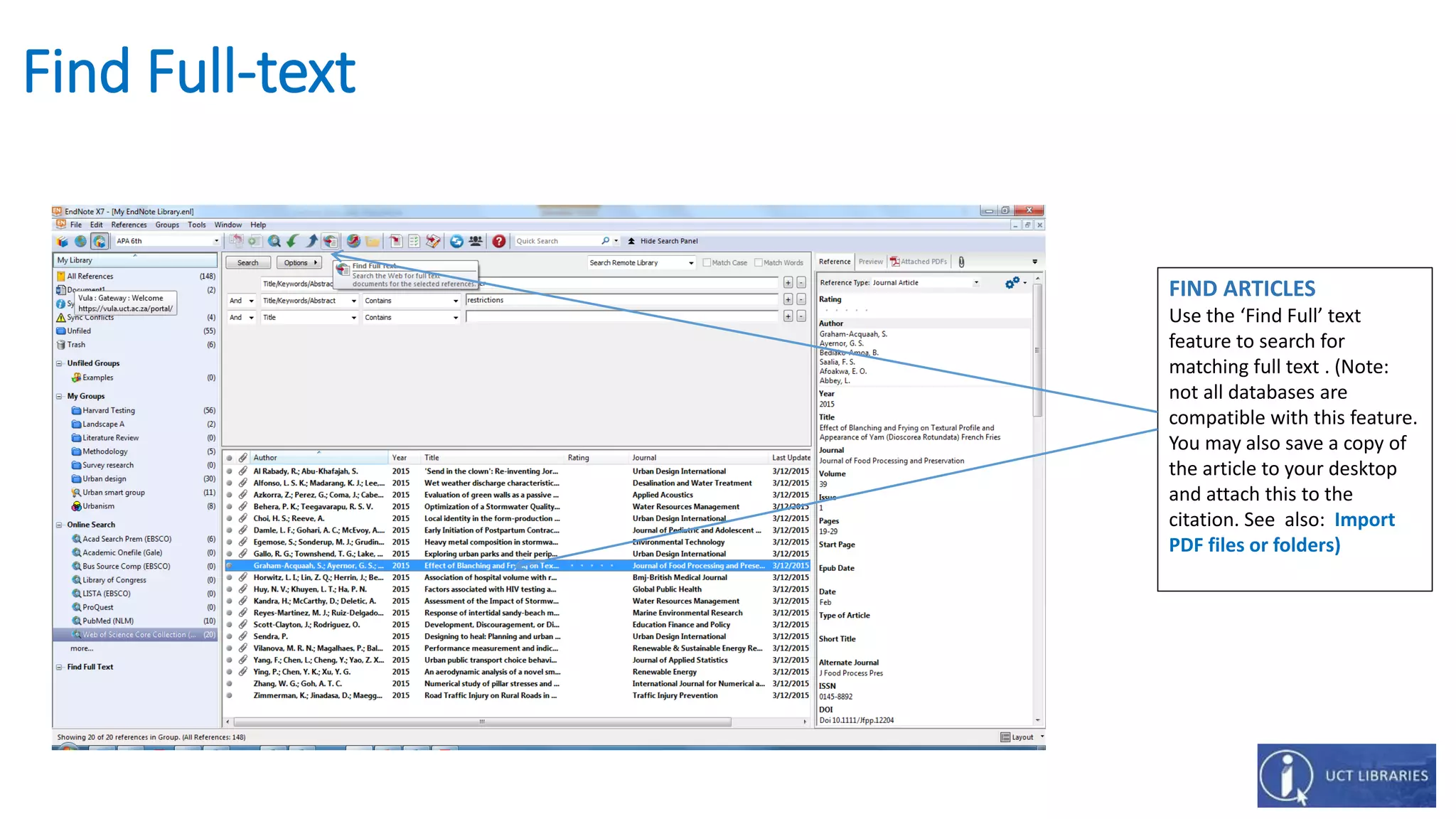This screenshot has height=819, width=1456.
Task: Switch to Local Library Mode icon
Action: 63,241
